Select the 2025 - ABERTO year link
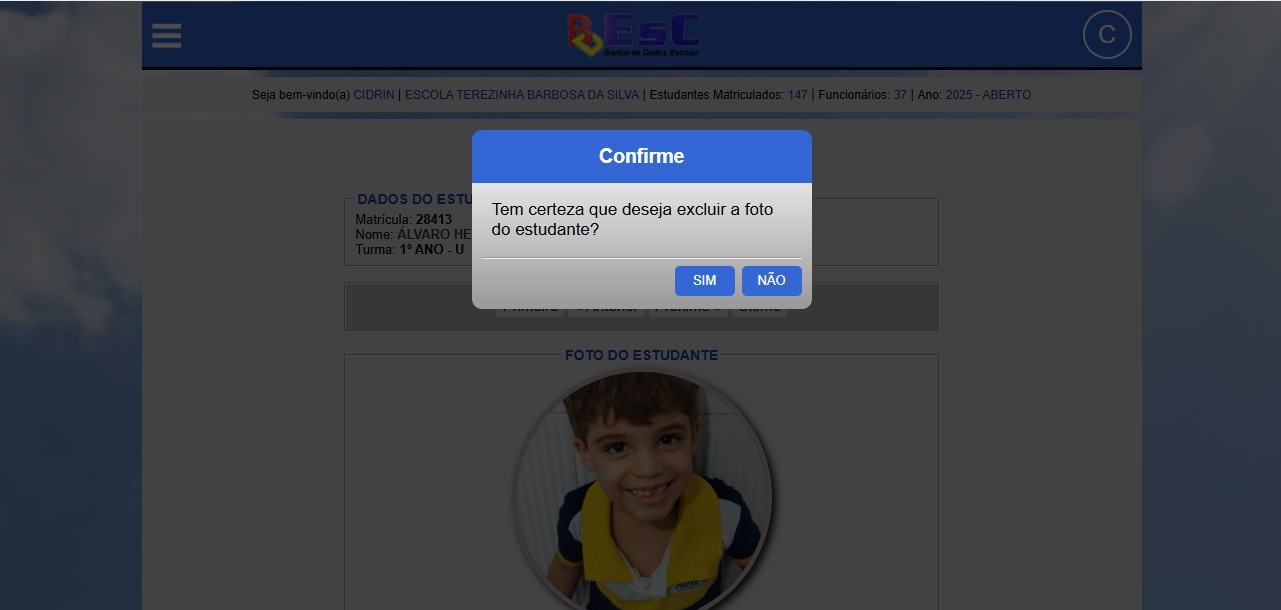The image size is (1281, 610). 988,95
